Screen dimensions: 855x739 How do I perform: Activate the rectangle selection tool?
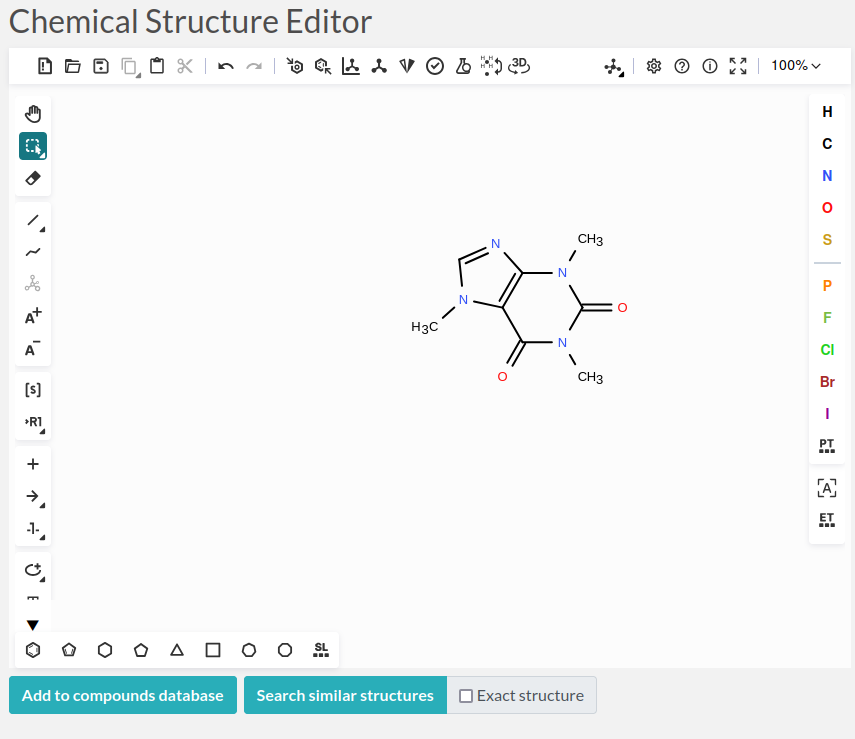coord(33,146)
